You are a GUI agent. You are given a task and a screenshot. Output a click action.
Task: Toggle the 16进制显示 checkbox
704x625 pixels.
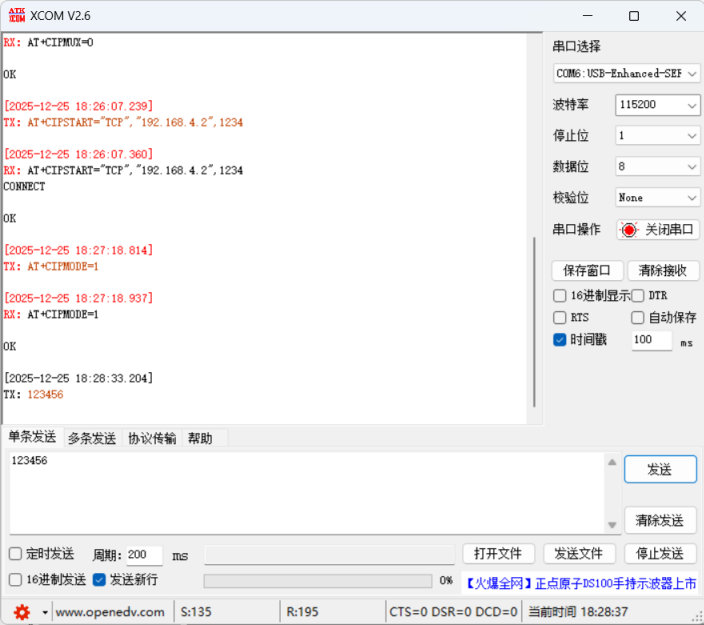coord(559,295)
